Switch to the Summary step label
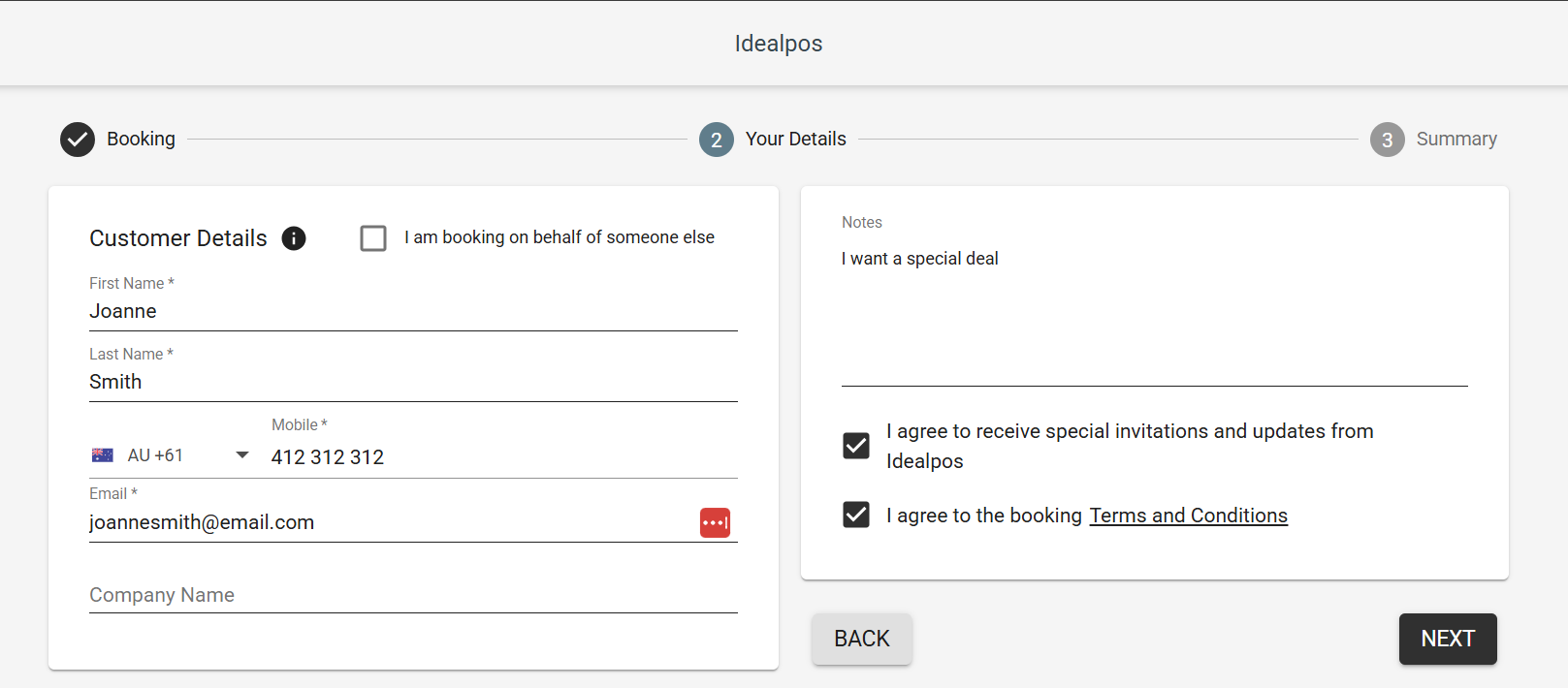The width and height of the screenshot is (1568, 688). click(1456, 139)
